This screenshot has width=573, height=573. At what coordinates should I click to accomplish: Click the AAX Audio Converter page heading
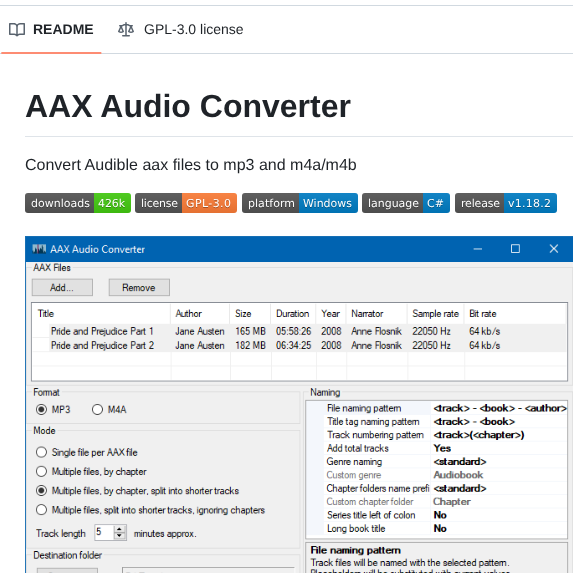188,106
